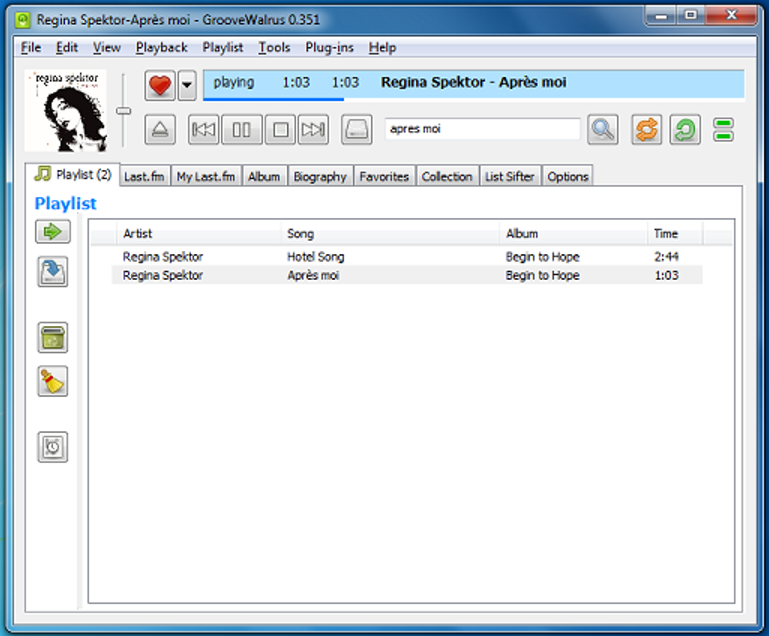Click the 'playing' status text
This screenshot has height=636, width=769.
pyautogui.click(x=234, y=82)
